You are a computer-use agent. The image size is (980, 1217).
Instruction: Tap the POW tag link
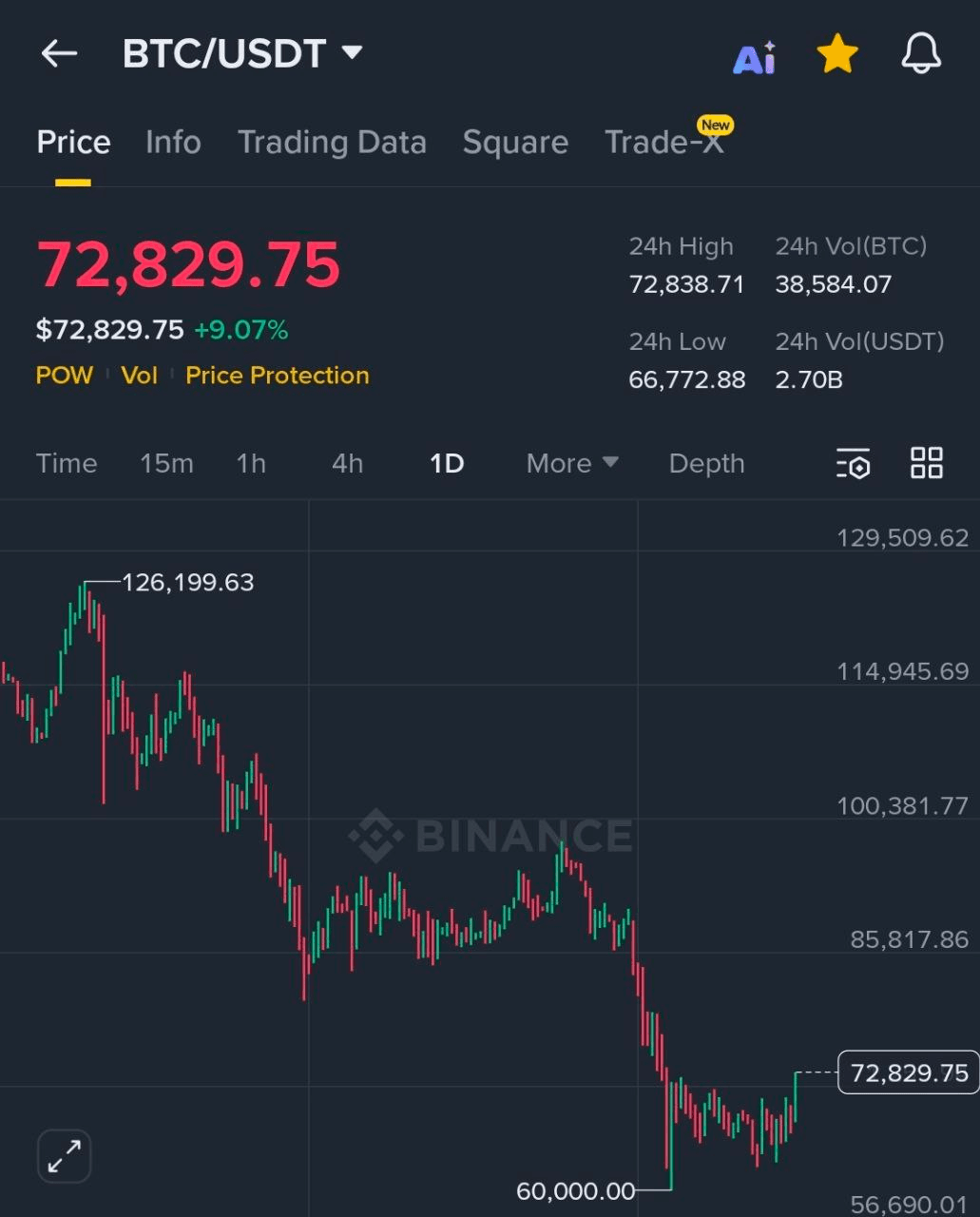(x=64, y=376)
